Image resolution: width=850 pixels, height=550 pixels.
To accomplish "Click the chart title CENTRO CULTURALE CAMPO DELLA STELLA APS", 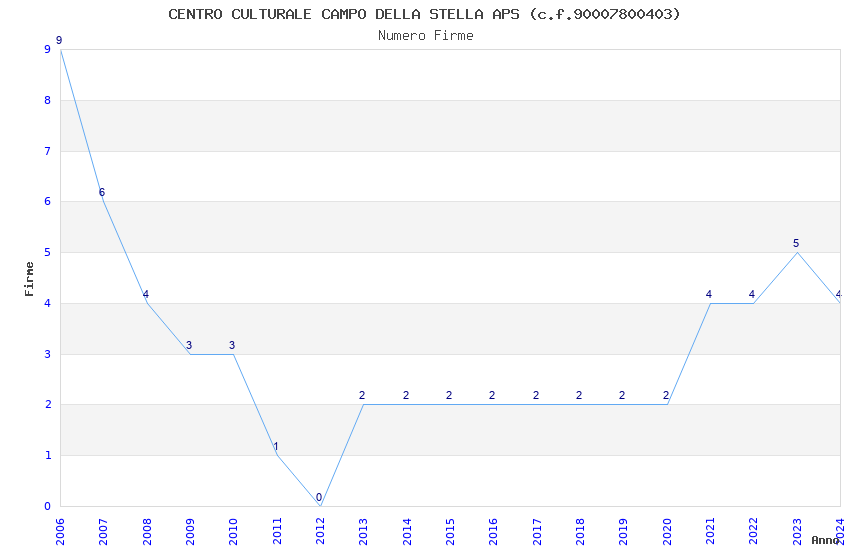I will 424,14.
